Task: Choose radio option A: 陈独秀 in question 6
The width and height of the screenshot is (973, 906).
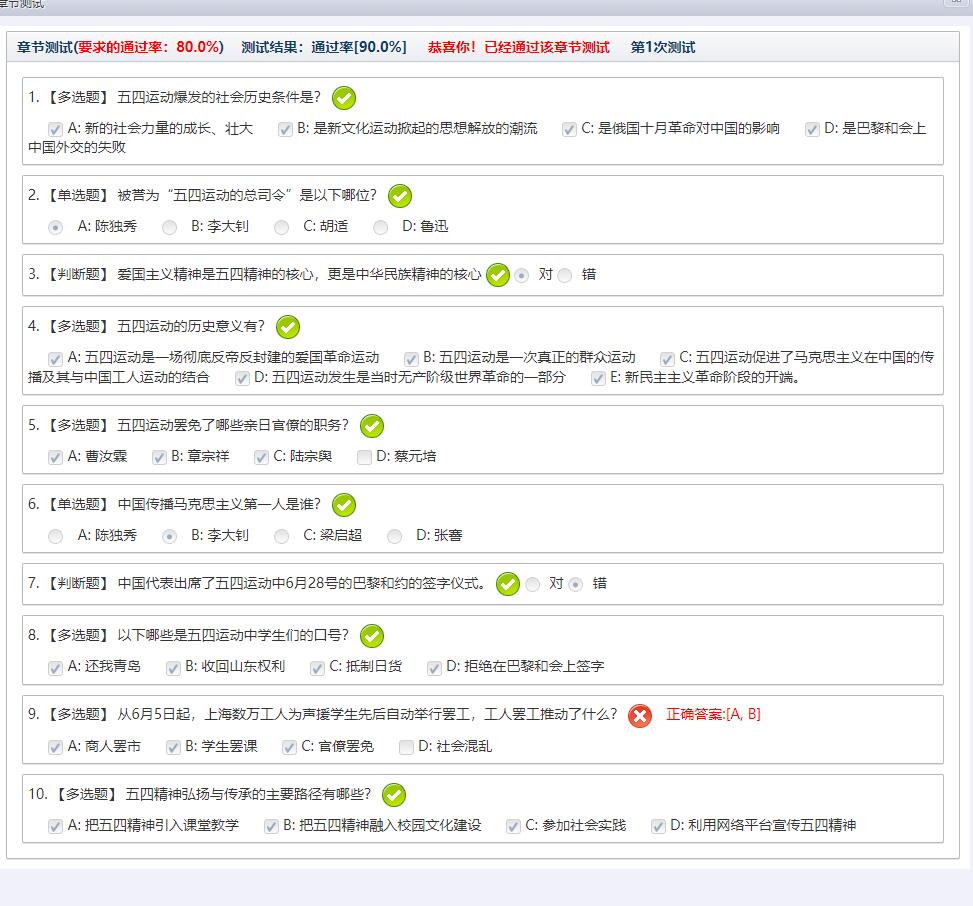Action: 56,536
